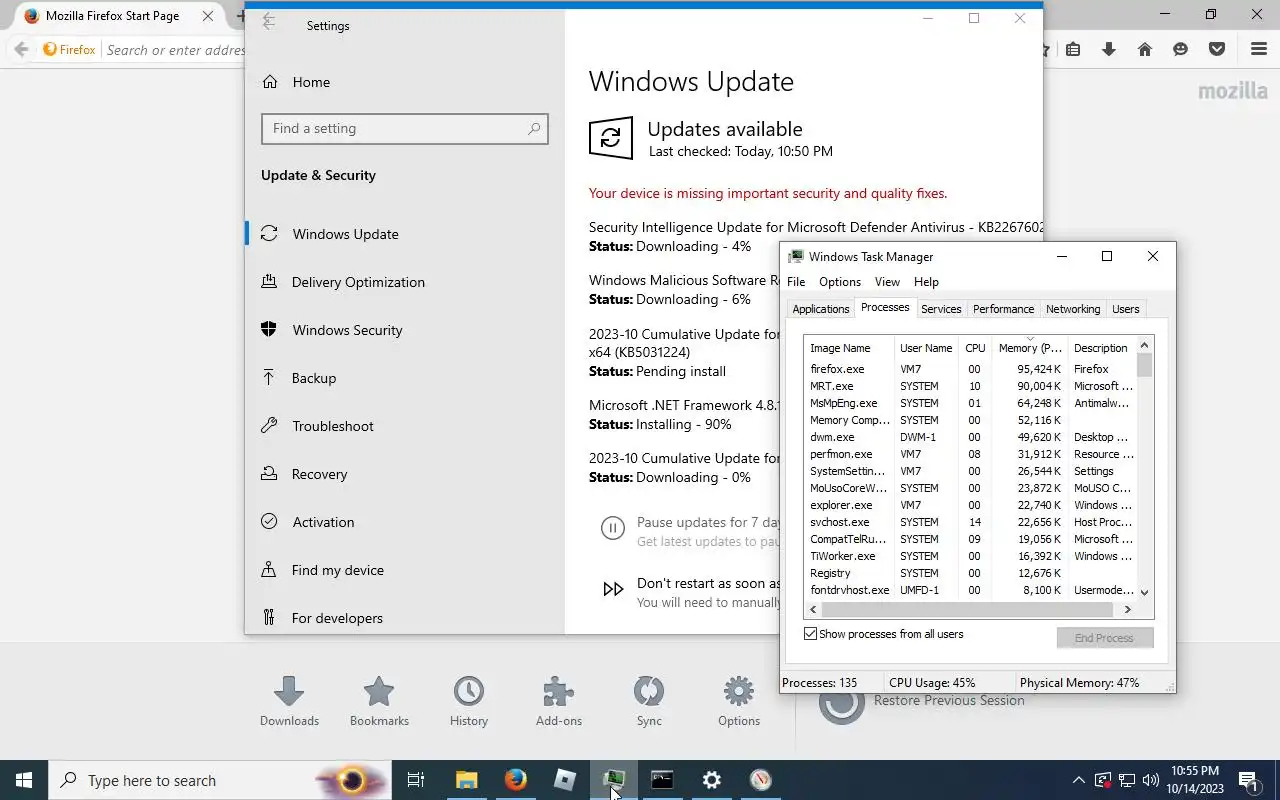Open Firefox hamburger menu
This screenshot has height=800, width=1280.
pyautogui.click(x=1259, y=49)
